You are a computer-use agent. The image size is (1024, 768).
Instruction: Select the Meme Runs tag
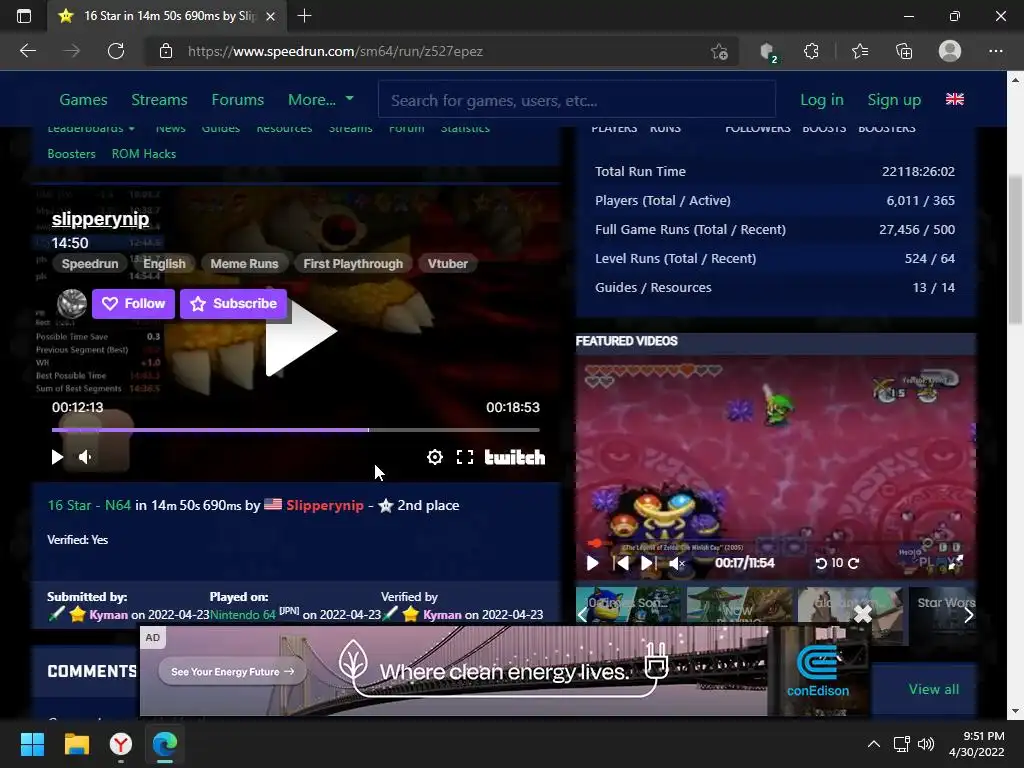click(x=244, y=264)
